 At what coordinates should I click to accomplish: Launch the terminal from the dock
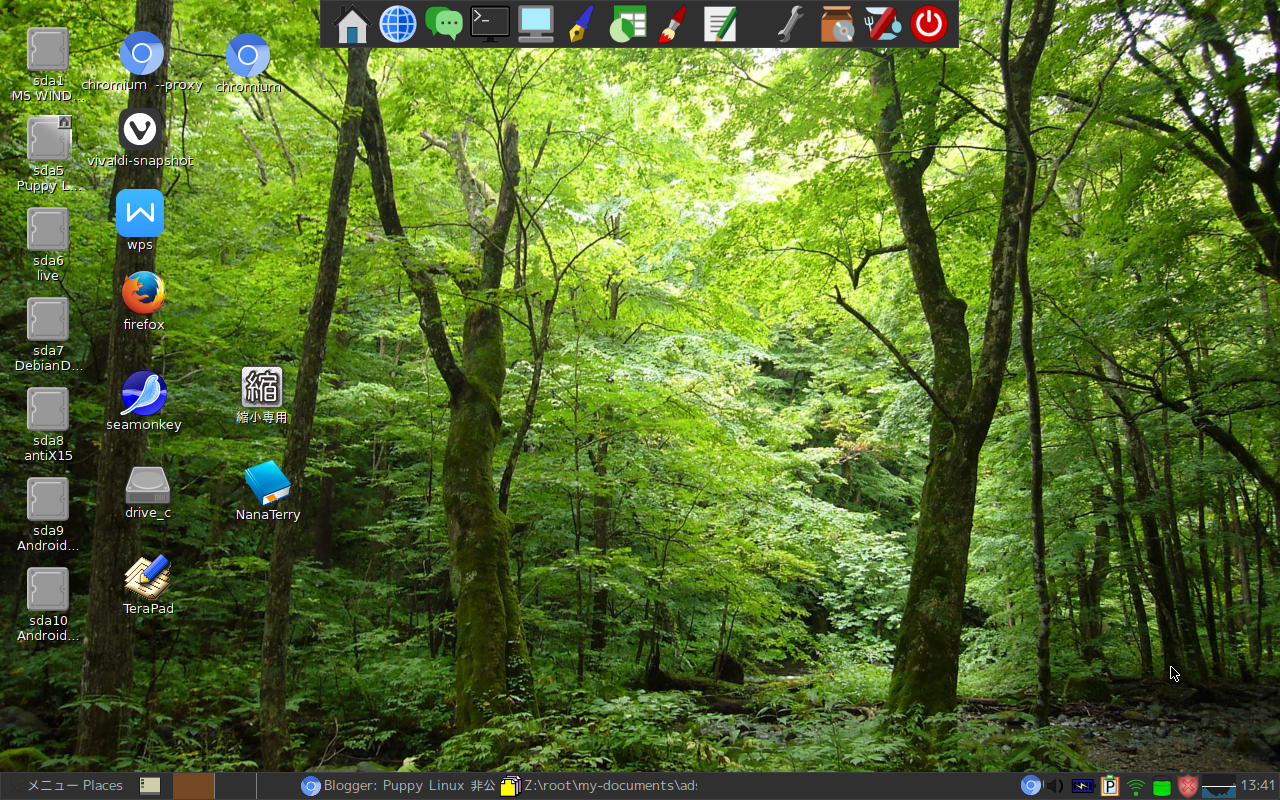pyautogui.click(x=490, y=24)
